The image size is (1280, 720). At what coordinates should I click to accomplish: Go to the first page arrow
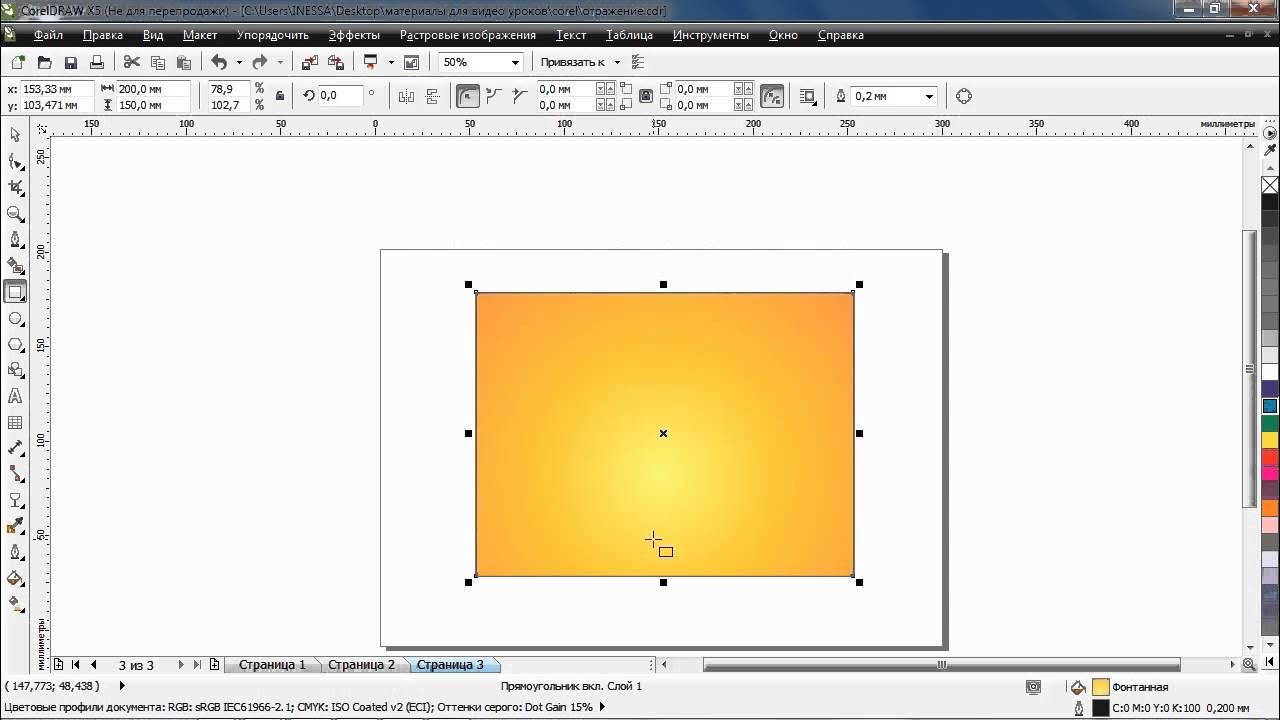point(75,665)
